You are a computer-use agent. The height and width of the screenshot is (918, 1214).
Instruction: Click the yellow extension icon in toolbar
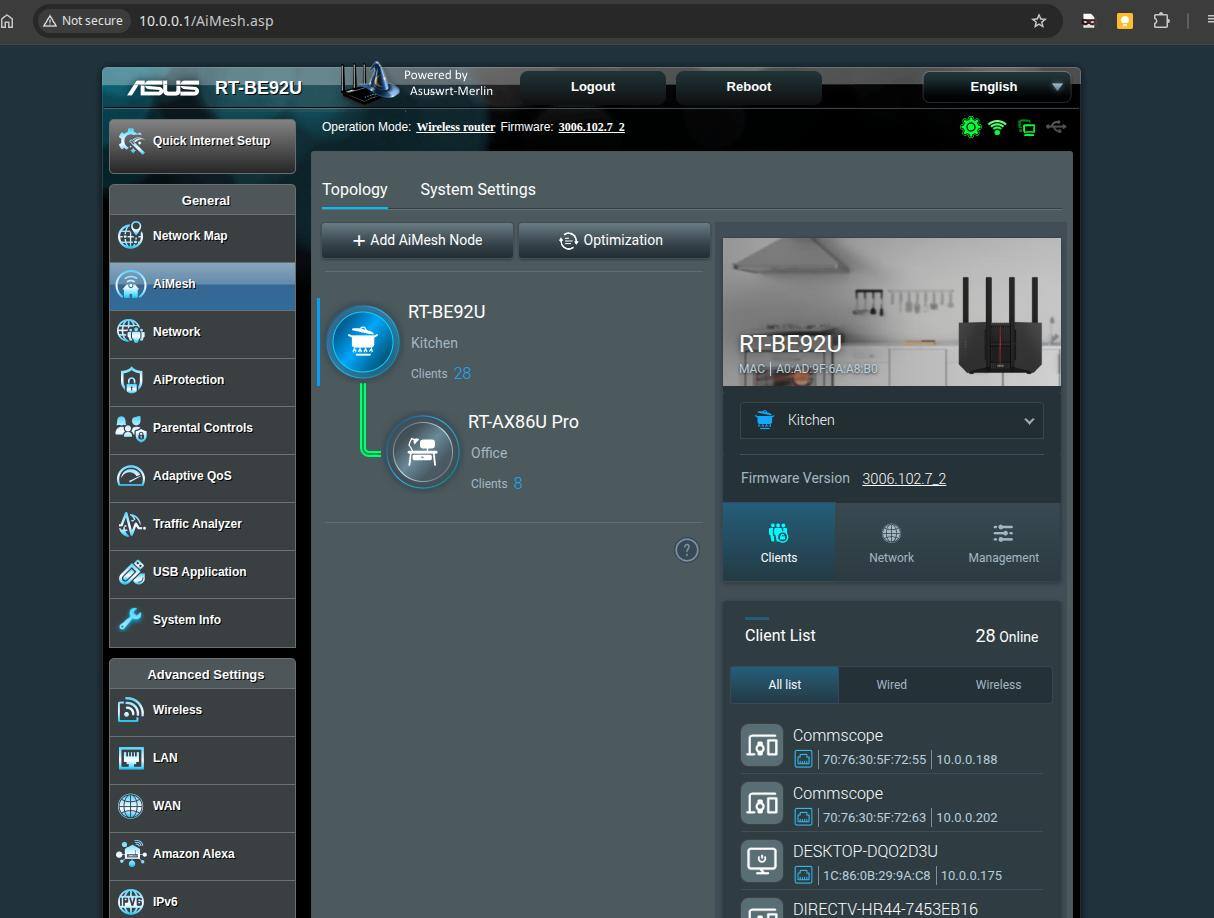click(x=1125, y=21)
